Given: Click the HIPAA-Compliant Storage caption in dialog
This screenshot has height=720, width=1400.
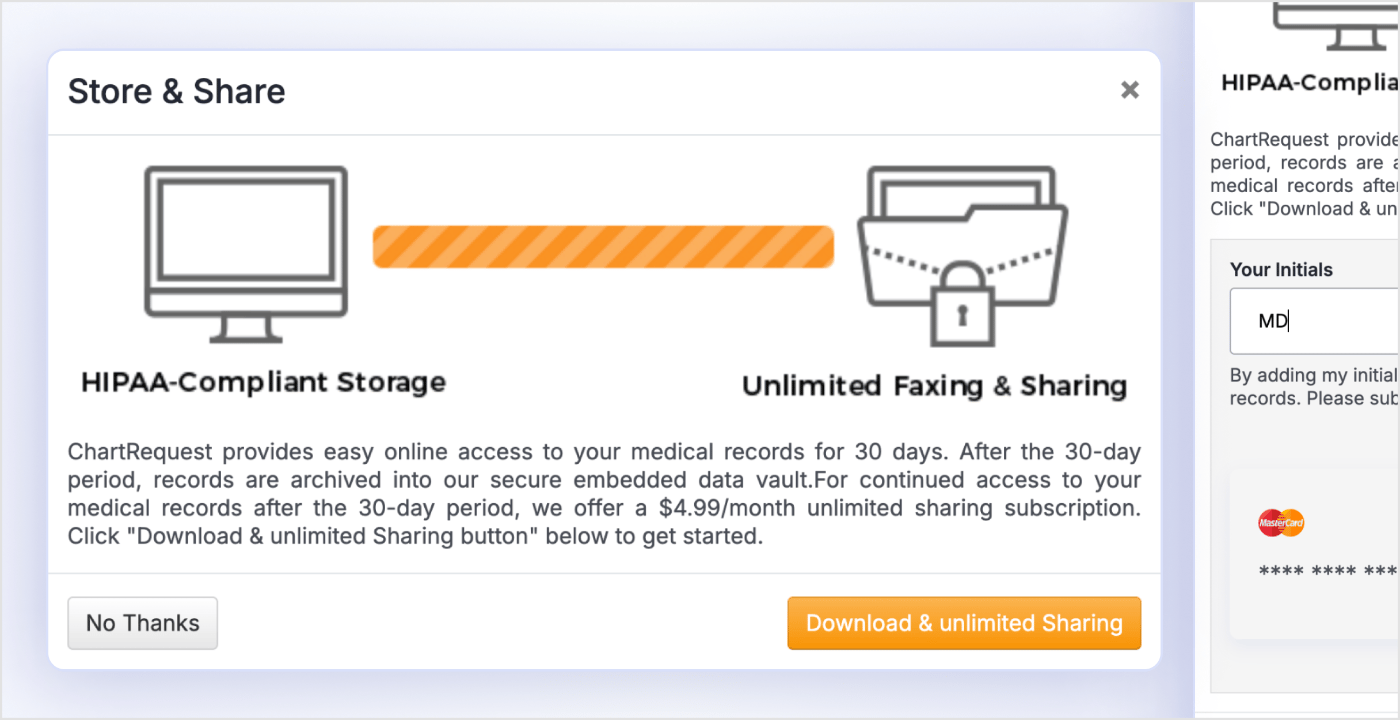Looking at the screenshot, I should click(x=263, y=382).
